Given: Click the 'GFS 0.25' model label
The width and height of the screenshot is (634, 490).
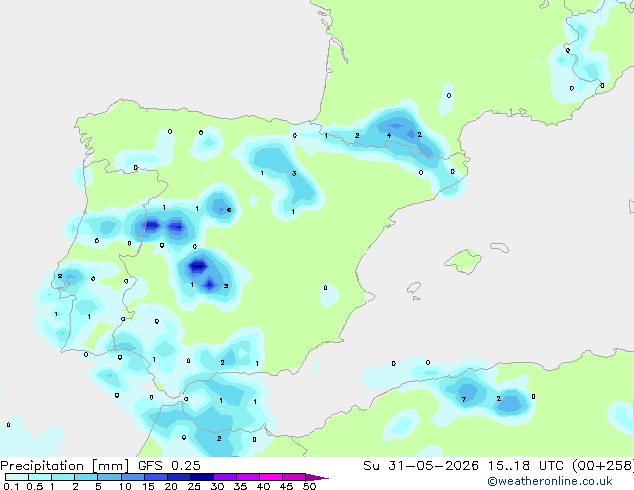Looking at the screenshot, I should tap(169, 466).
